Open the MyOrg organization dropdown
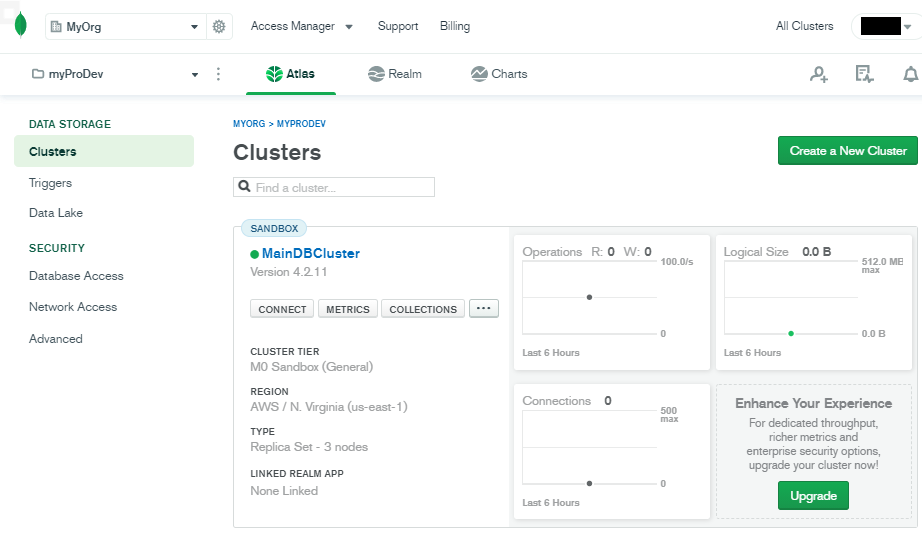 [125, 26]
